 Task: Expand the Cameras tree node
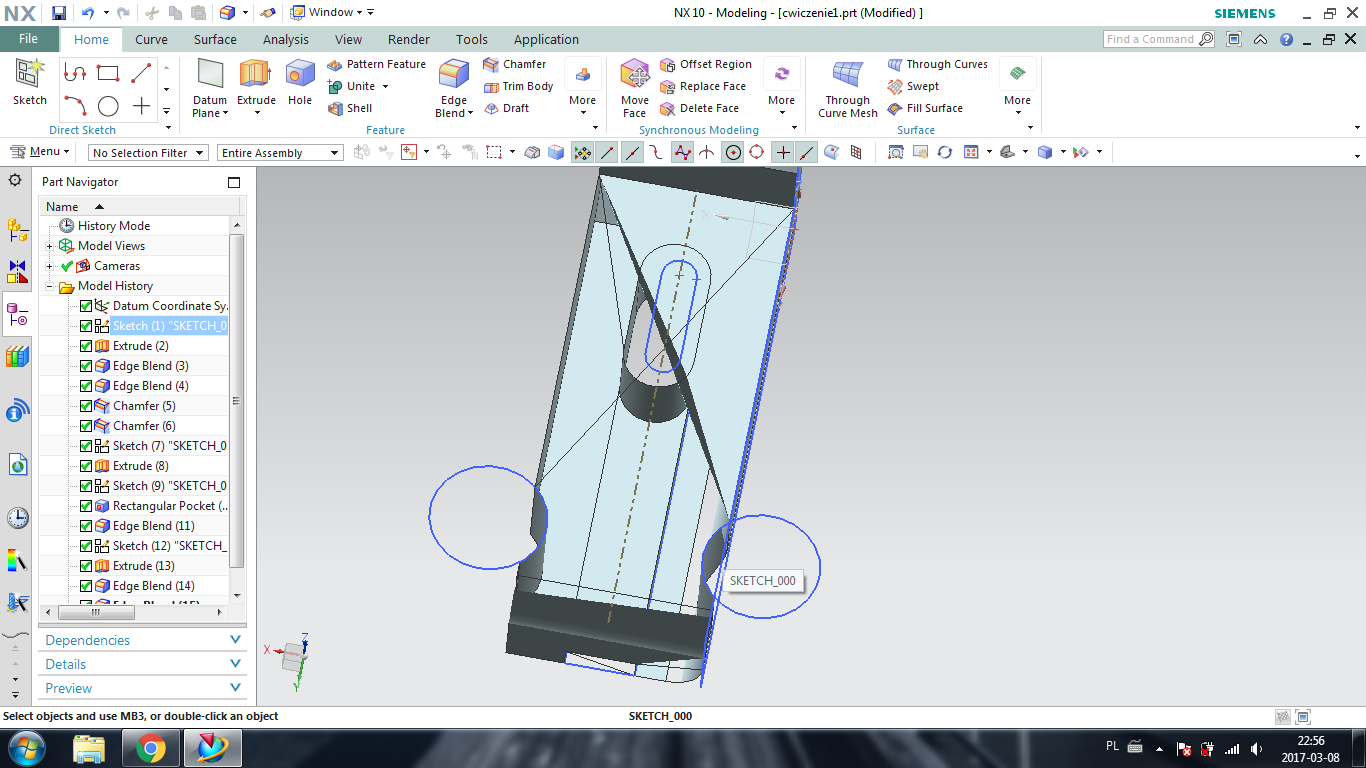coord(50,266)
